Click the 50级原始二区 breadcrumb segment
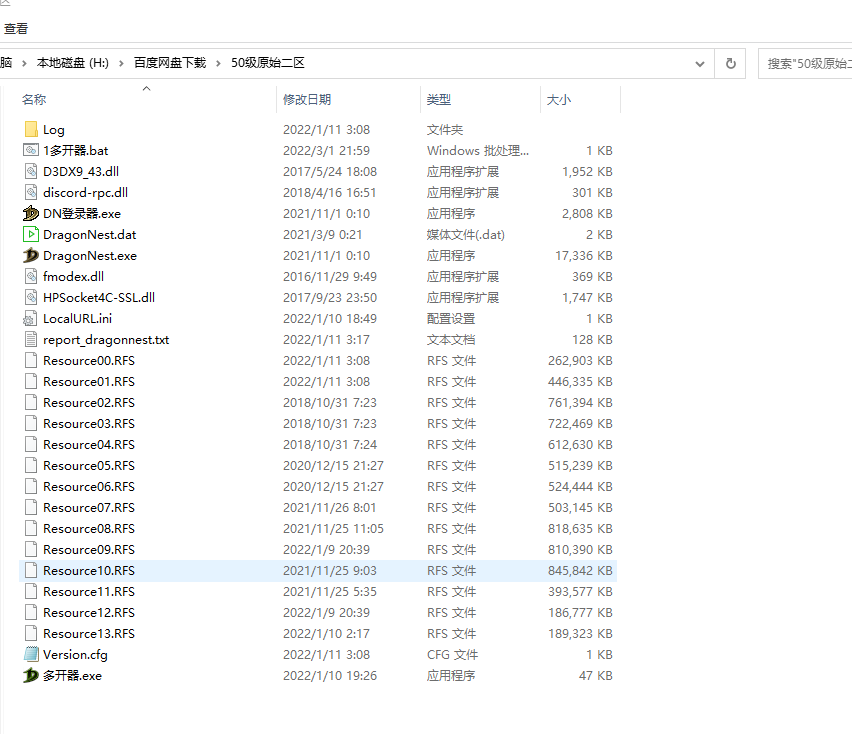 point(268,63)
